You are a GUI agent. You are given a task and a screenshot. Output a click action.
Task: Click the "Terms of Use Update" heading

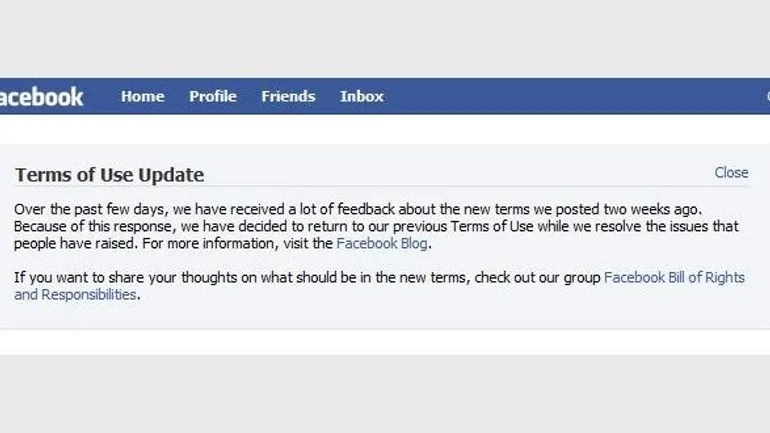tap(109, 175)
